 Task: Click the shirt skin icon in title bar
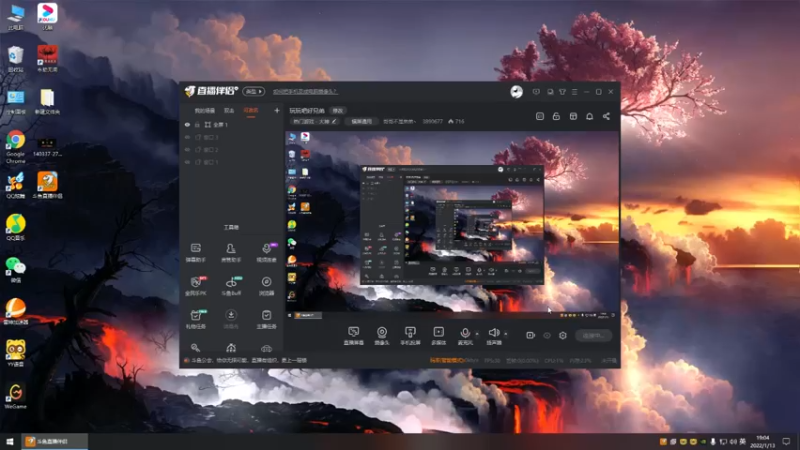click(562, 92)
